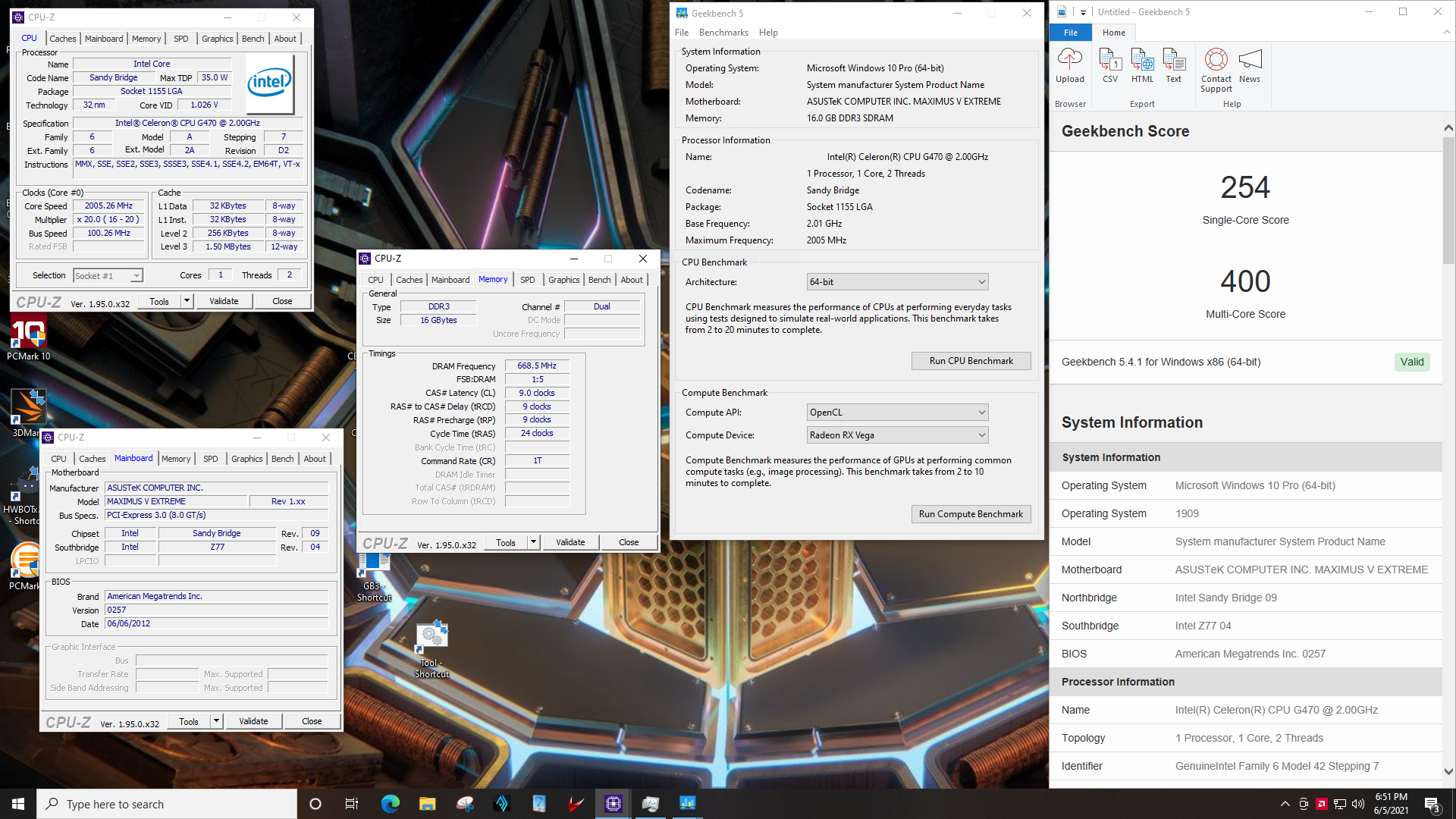The image size is (1456, 819).
Task: Export results as CSV
Action: [1110, 65]
